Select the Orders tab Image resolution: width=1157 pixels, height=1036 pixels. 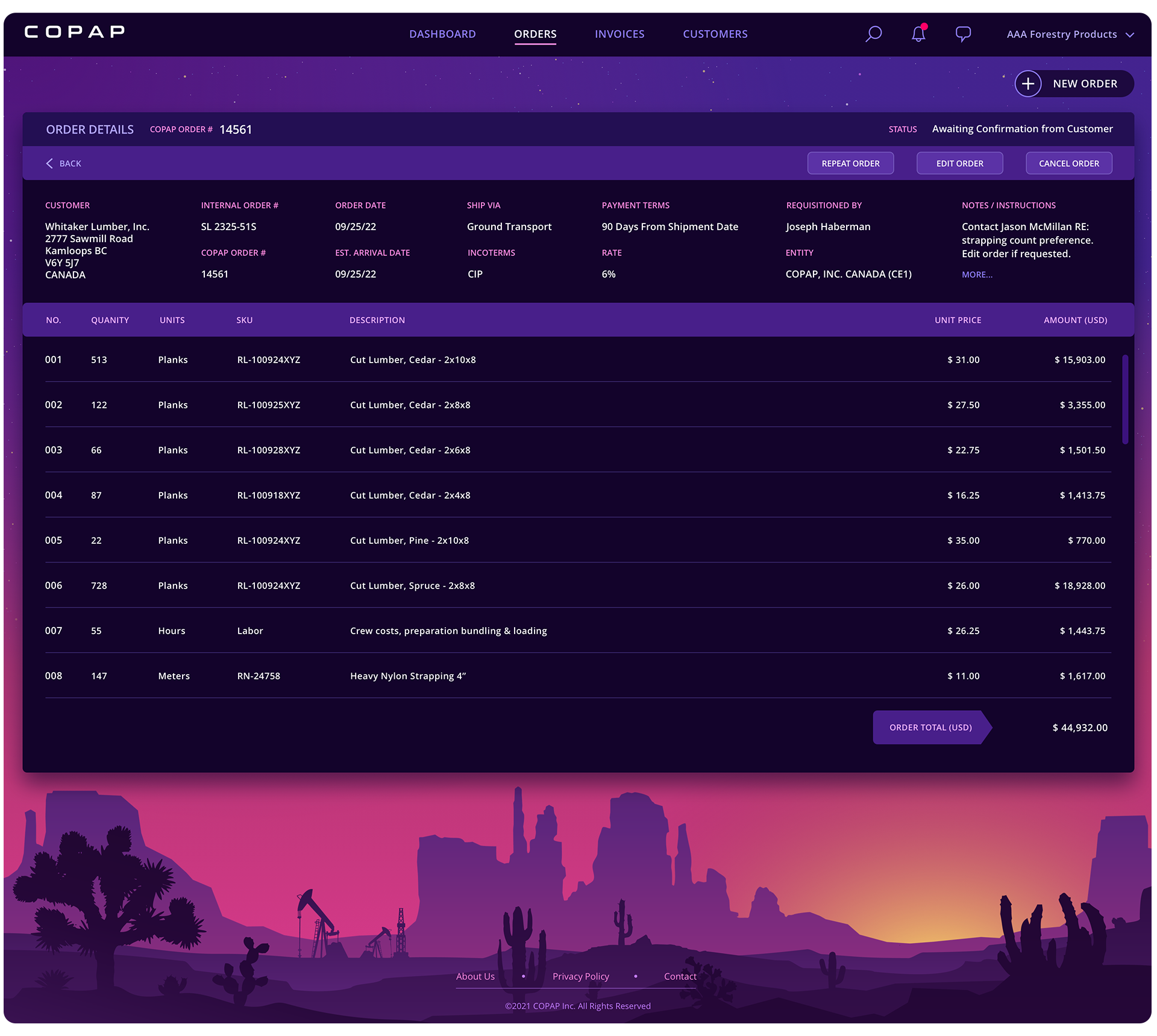tap(535, 34)
